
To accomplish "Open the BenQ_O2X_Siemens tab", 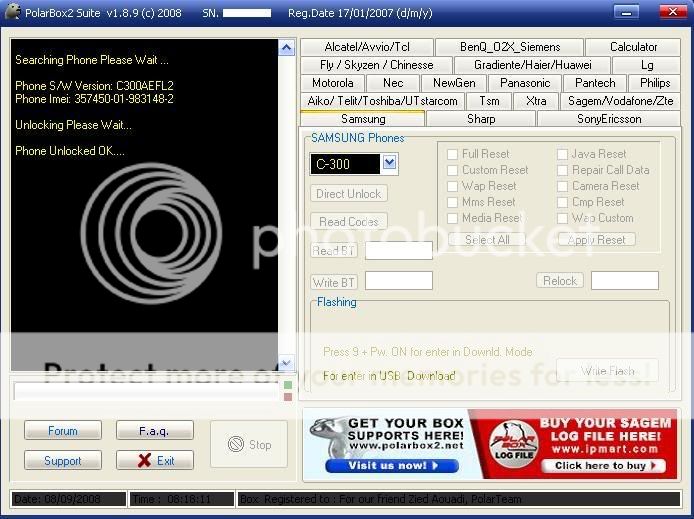I will [x=509, y=47].
